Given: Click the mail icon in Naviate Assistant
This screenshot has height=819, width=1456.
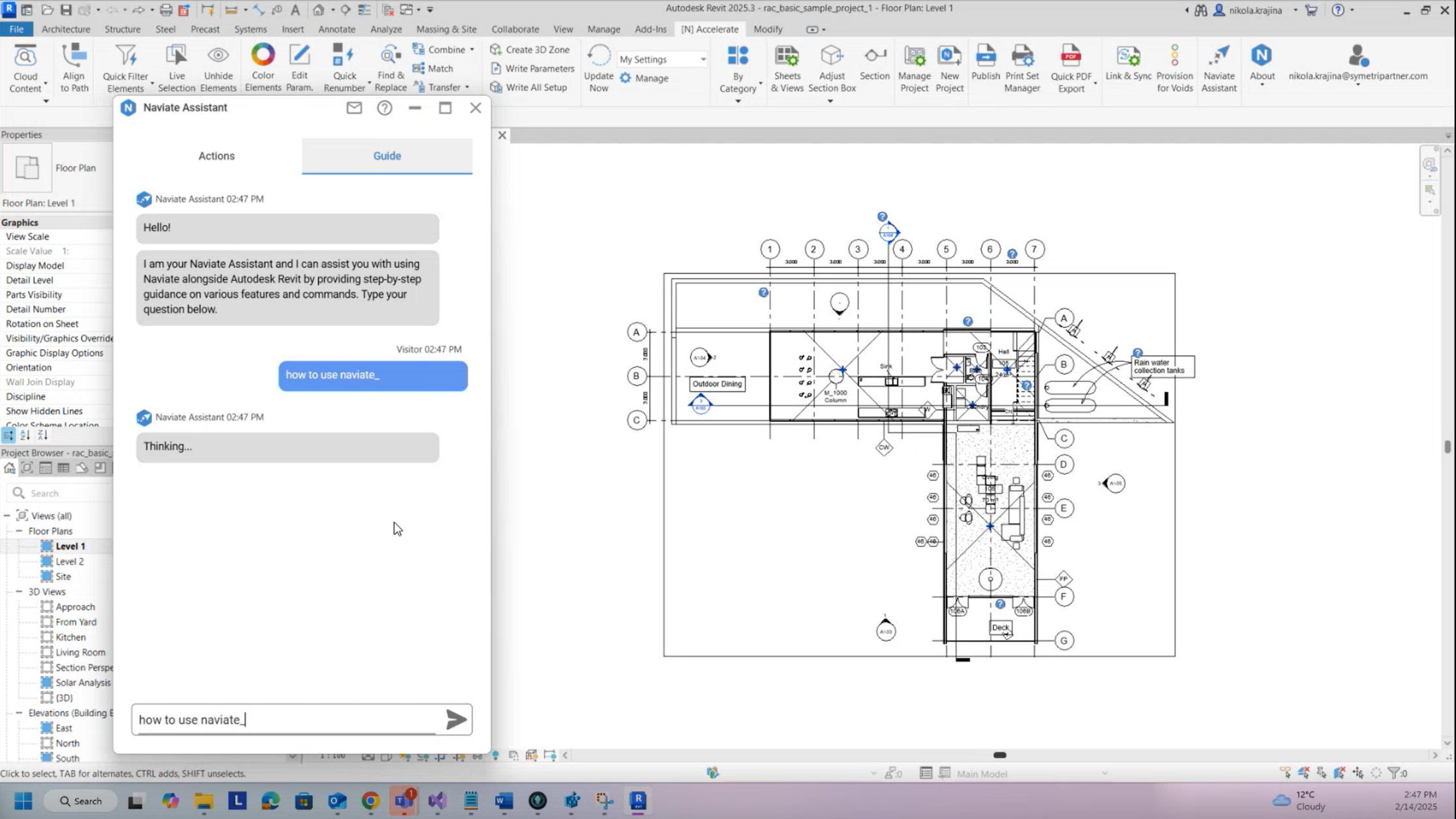Looking at the screenshot, I should [354, 108].
